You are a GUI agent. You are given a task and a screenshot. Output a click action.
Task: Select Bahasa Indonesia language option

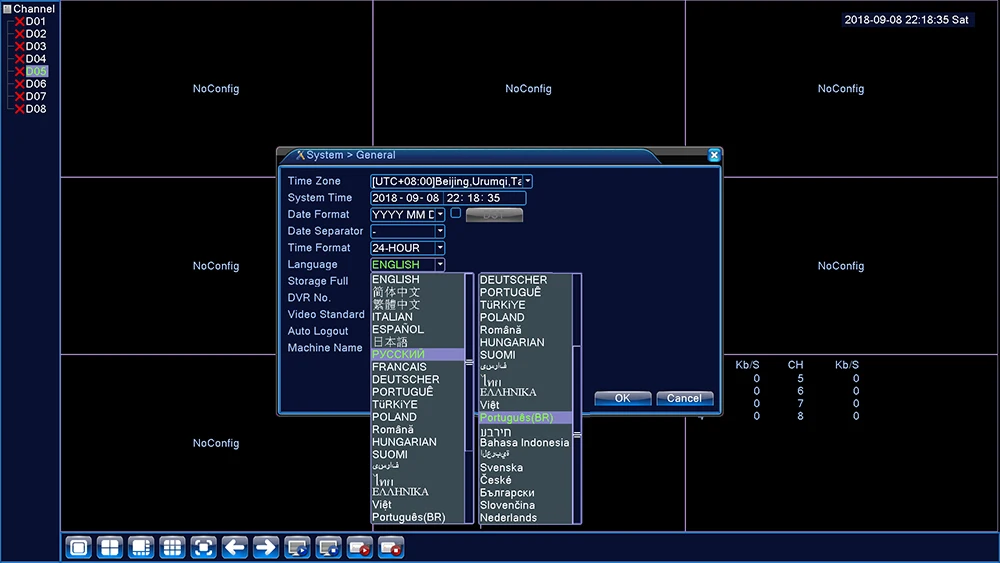(526, 442)
